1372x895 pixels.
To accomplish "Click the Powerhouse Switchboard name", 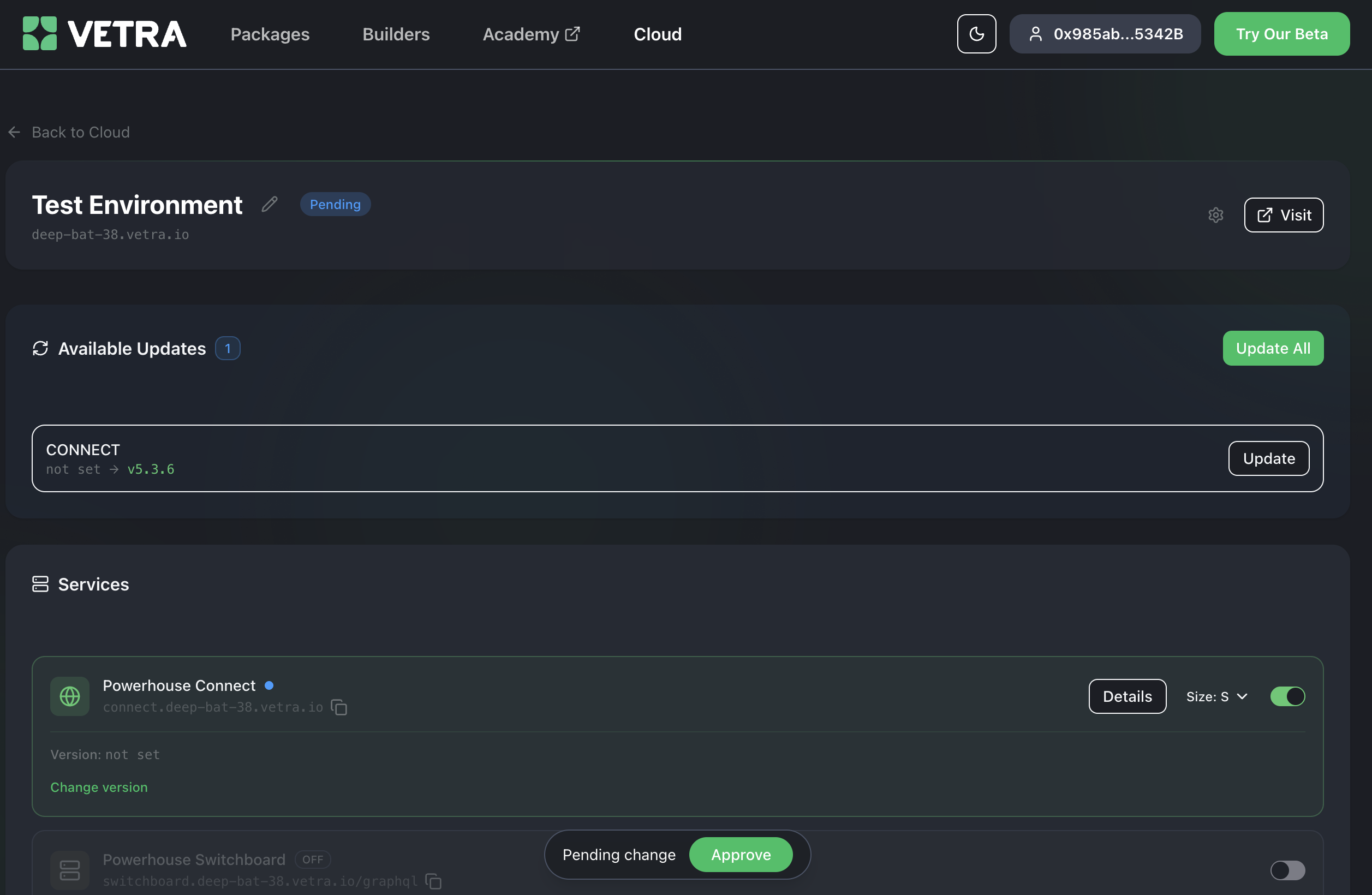I will point(194,860).
